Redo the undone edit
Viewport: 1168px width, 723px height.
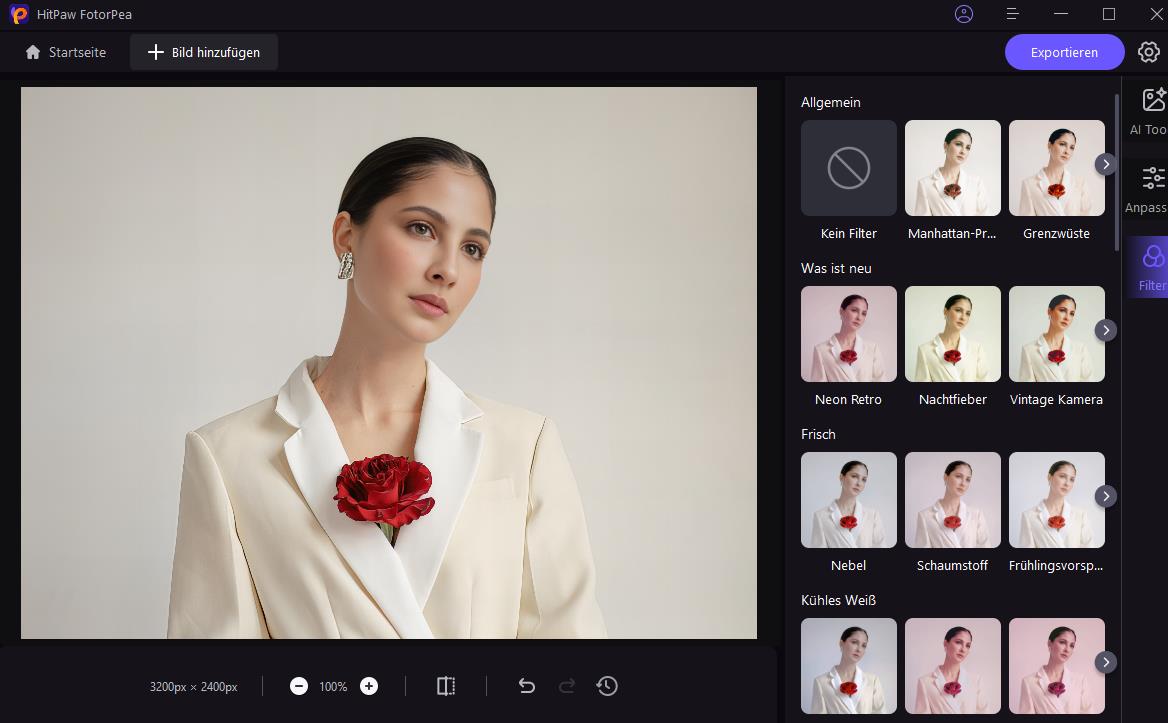coord(567,686)
